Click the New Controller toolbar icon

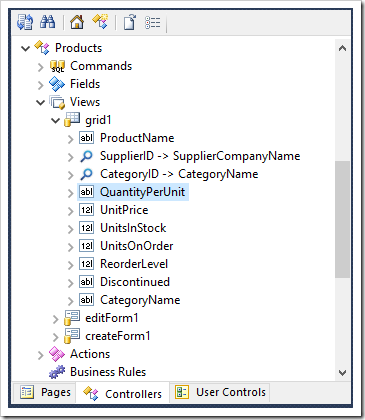click(x=100, y=22)
